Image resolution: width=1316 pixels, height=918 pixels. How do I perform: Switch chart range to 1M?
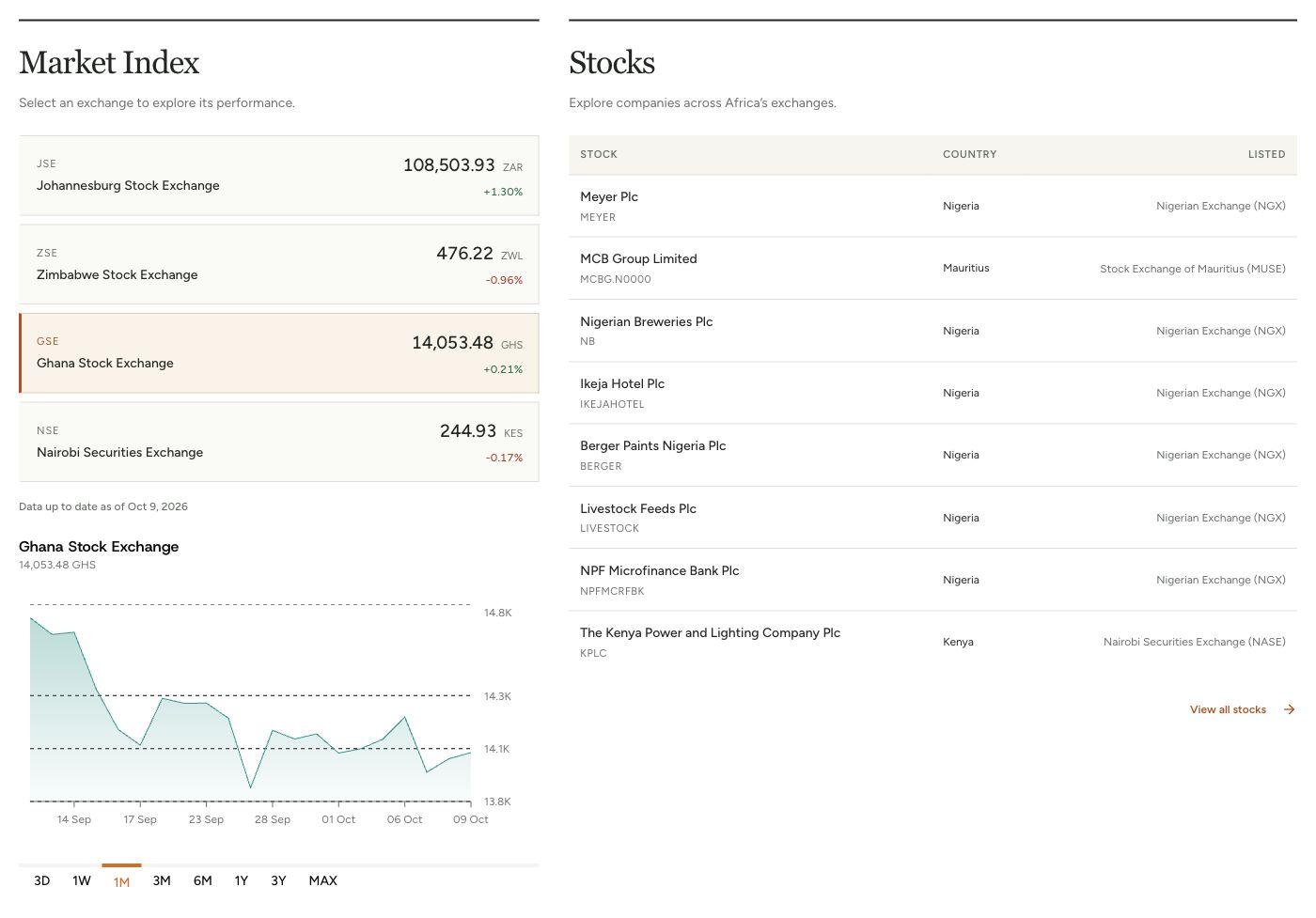pyautogui.click(x=121, y=881)
